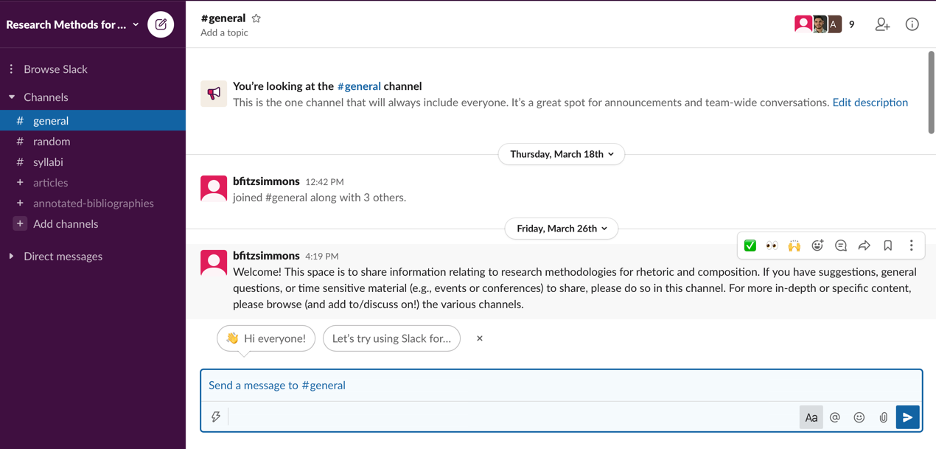This screenshot has height=450, width=936.
Task: Choose the Let's try using Slack for suggestion
Action: click(x=392, y=338)
